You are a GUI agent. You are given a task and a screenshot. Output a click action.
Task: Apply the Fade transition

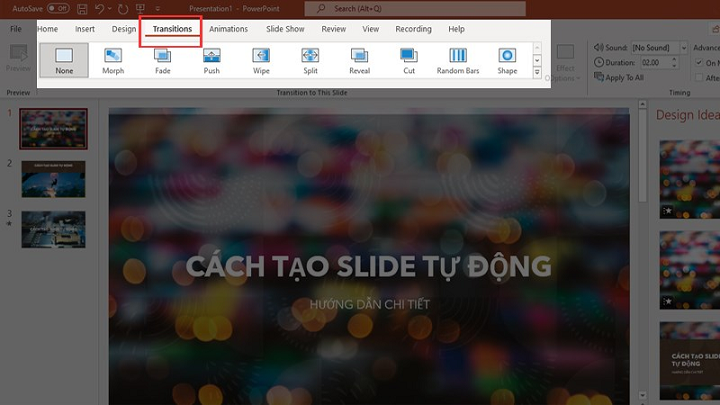[163, 60]
